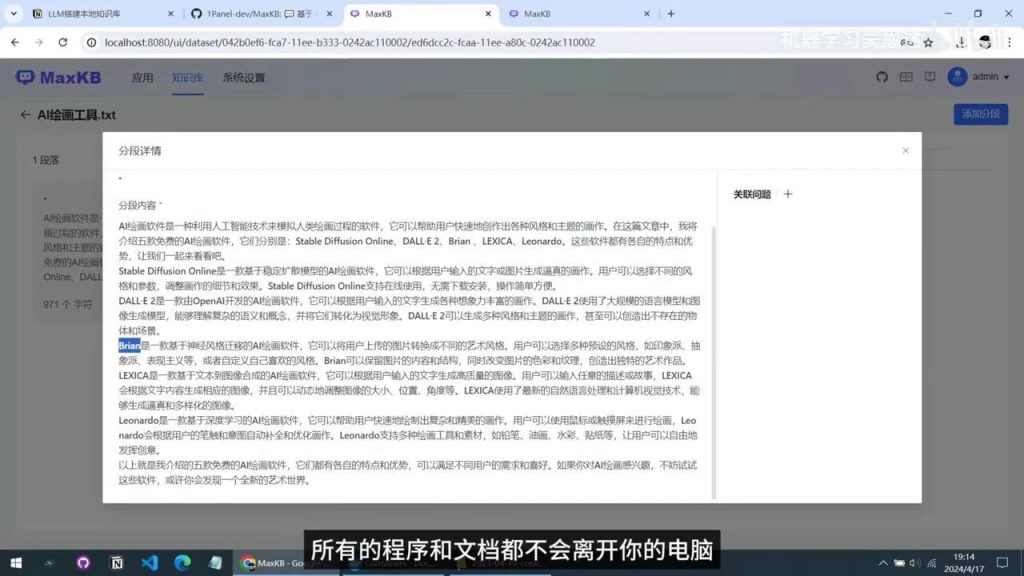
Task: Open the help icon beside the admin menu
Action: pos(930,76)
